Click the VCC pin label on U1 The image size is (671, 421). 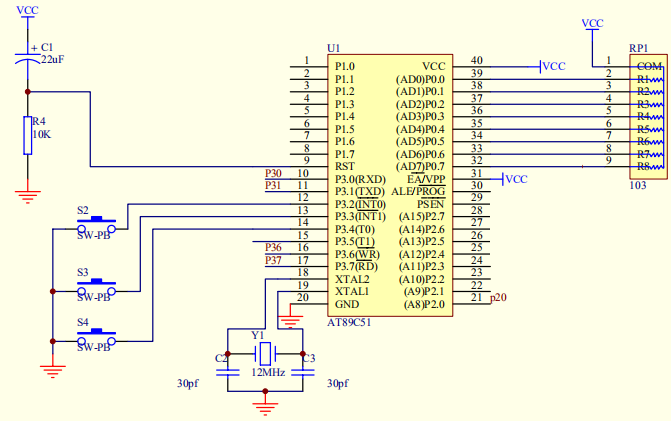coord(433,66)
